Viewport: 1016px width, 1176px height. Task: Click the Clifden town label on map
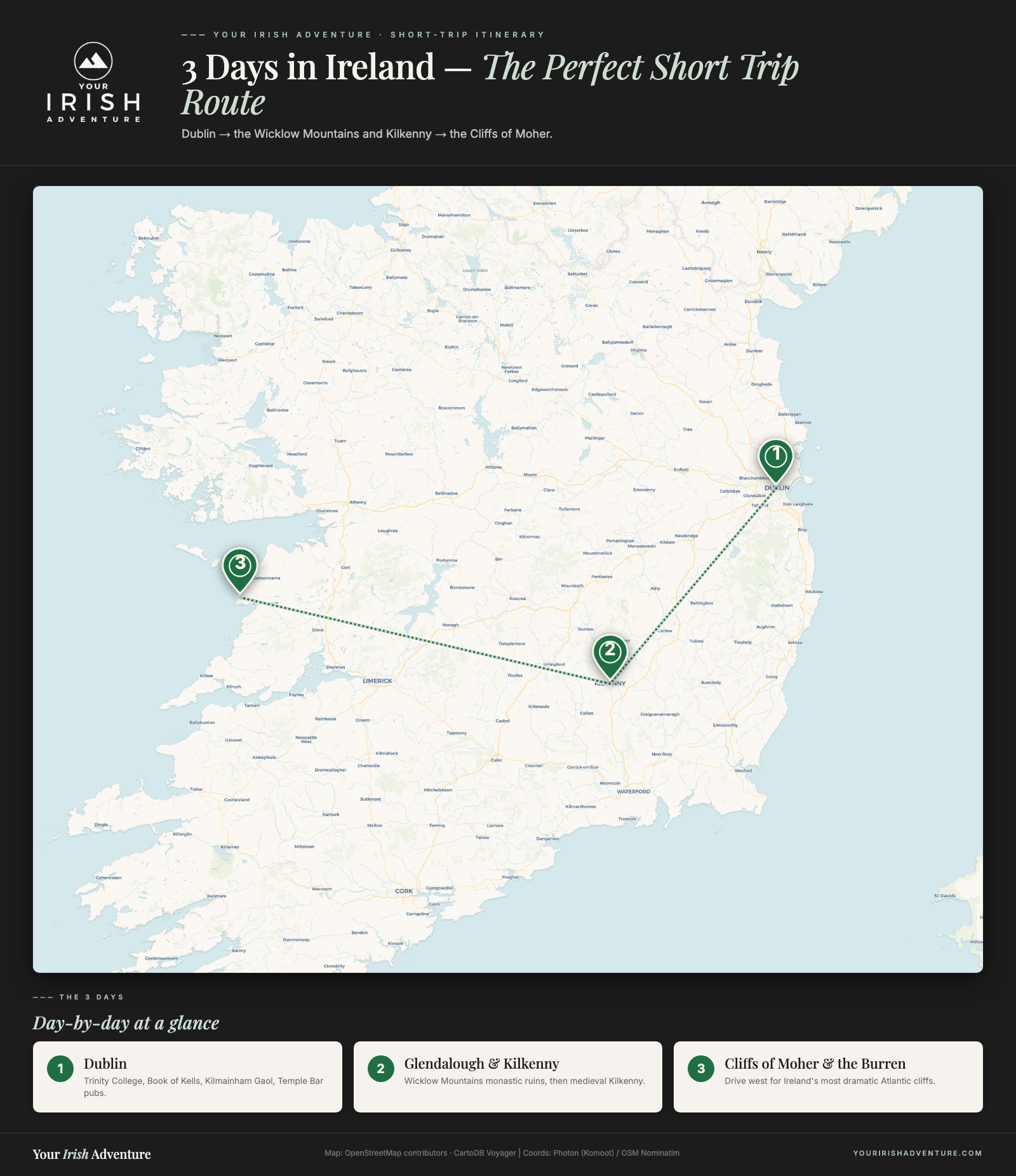[x=143, y=449]
